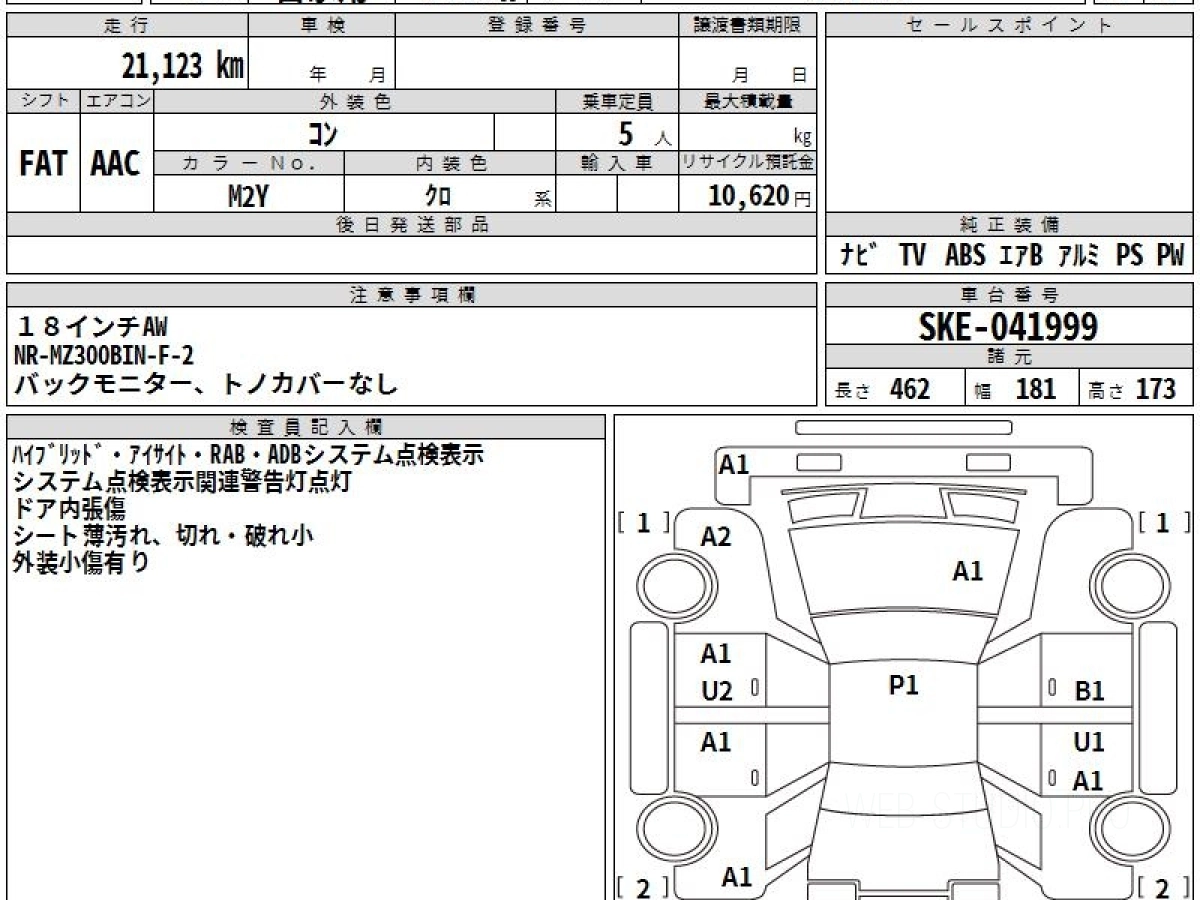The image size is (1200, 900).
Task: Select the 走行 header cell
Action: (x=127, y=26)
